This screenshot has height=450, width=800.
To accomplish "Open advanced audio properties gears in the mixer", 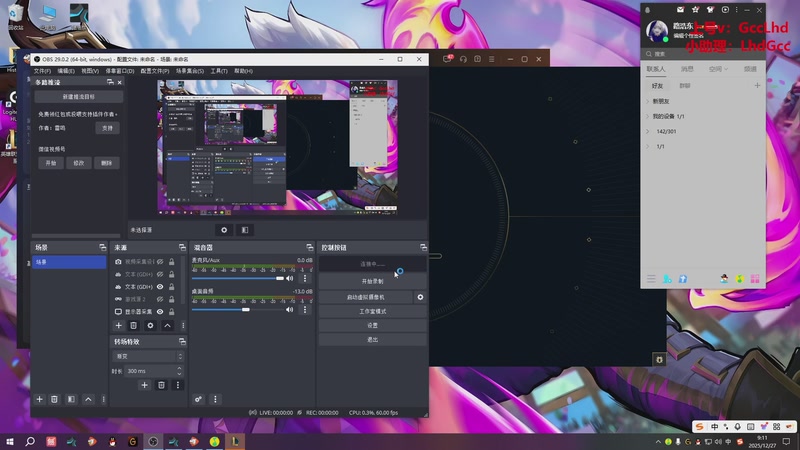I will point(198,399).
